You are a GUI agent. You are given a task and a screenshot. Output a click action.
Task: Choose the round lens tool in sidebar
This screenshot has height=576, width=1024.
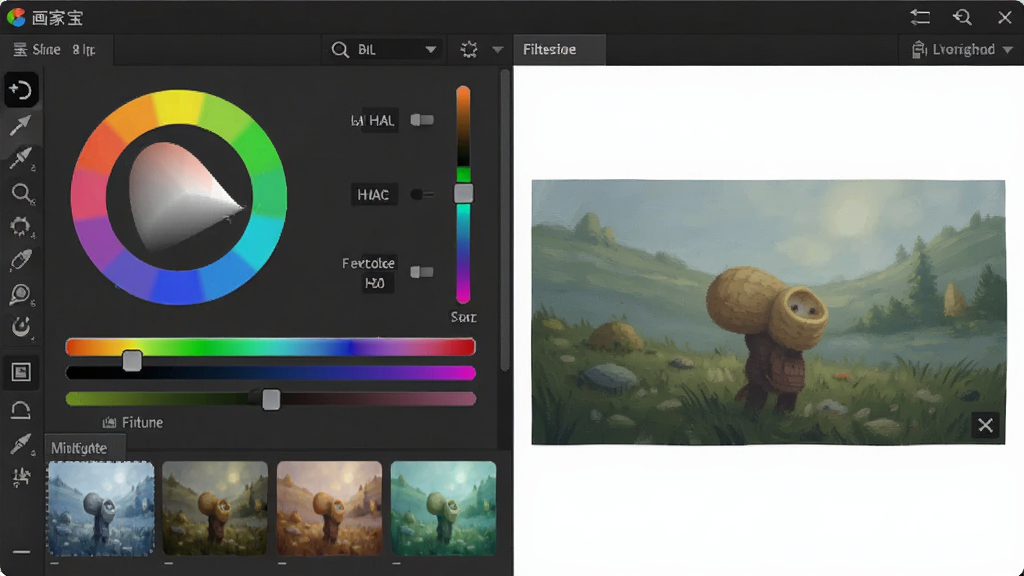tap(21, 295)
